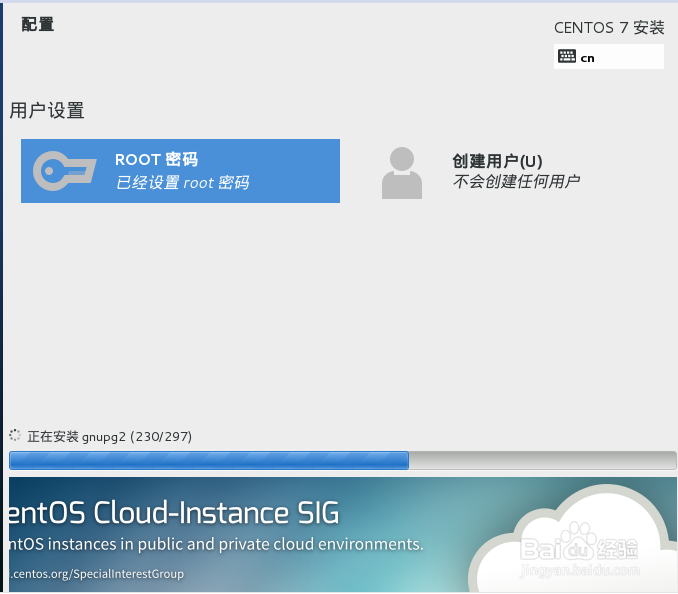Click the gray user silhouette icon
Viewport: 678px width, 594px height.
(x=402, y=173)
